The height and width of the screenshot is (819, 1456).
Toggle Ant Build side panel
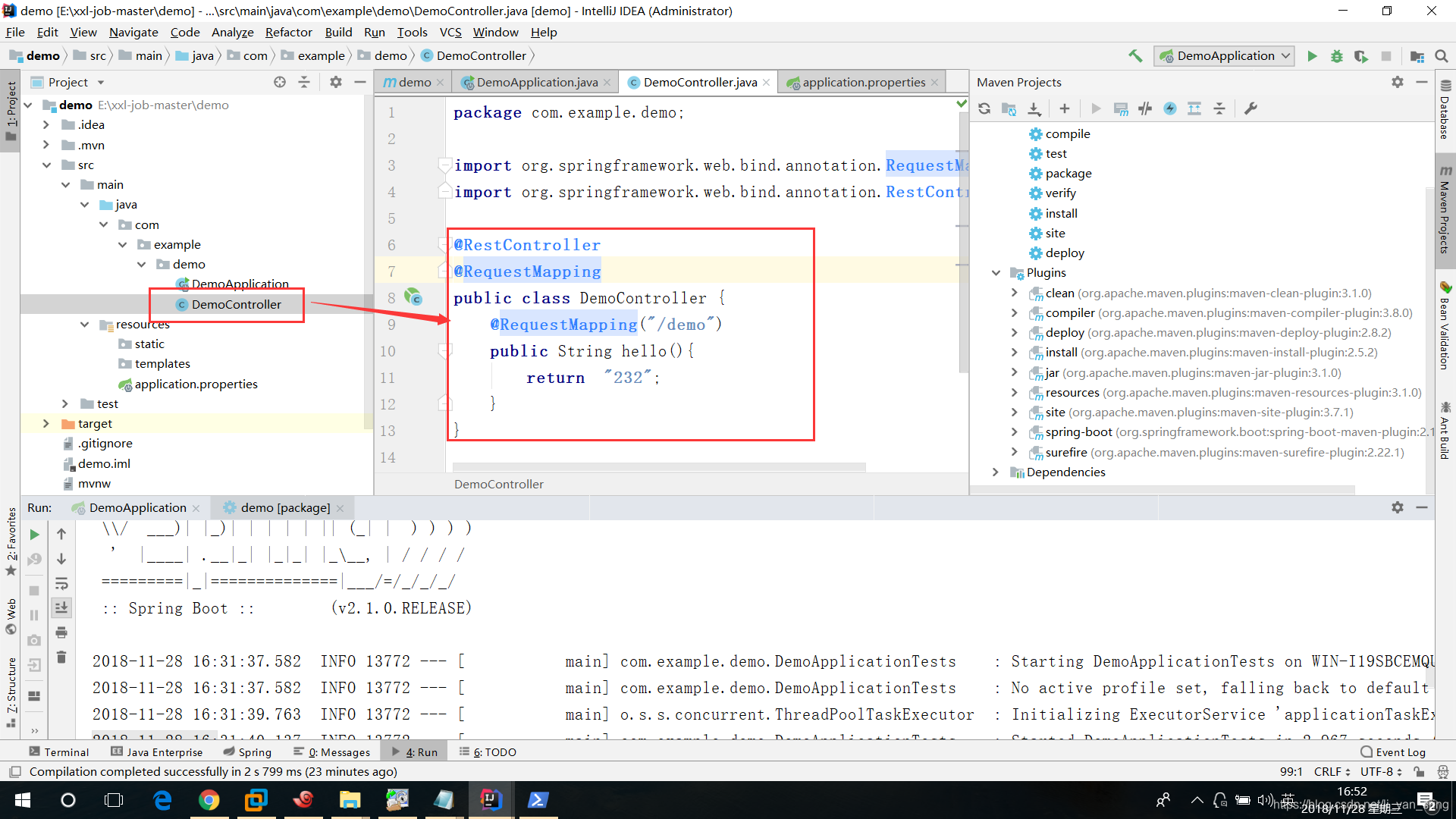[1445, 431]
